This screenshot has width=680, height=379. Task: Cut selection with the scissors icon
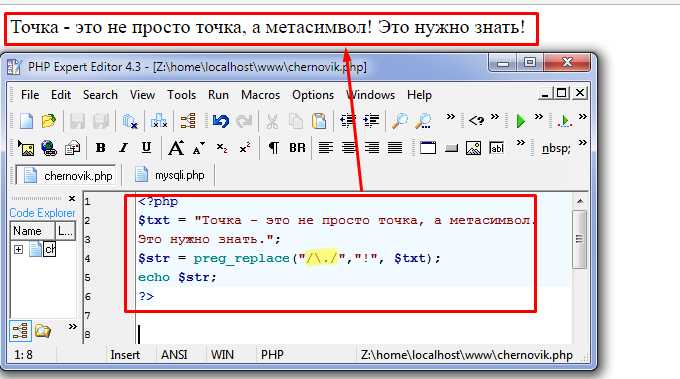click(x=272, y=121)
